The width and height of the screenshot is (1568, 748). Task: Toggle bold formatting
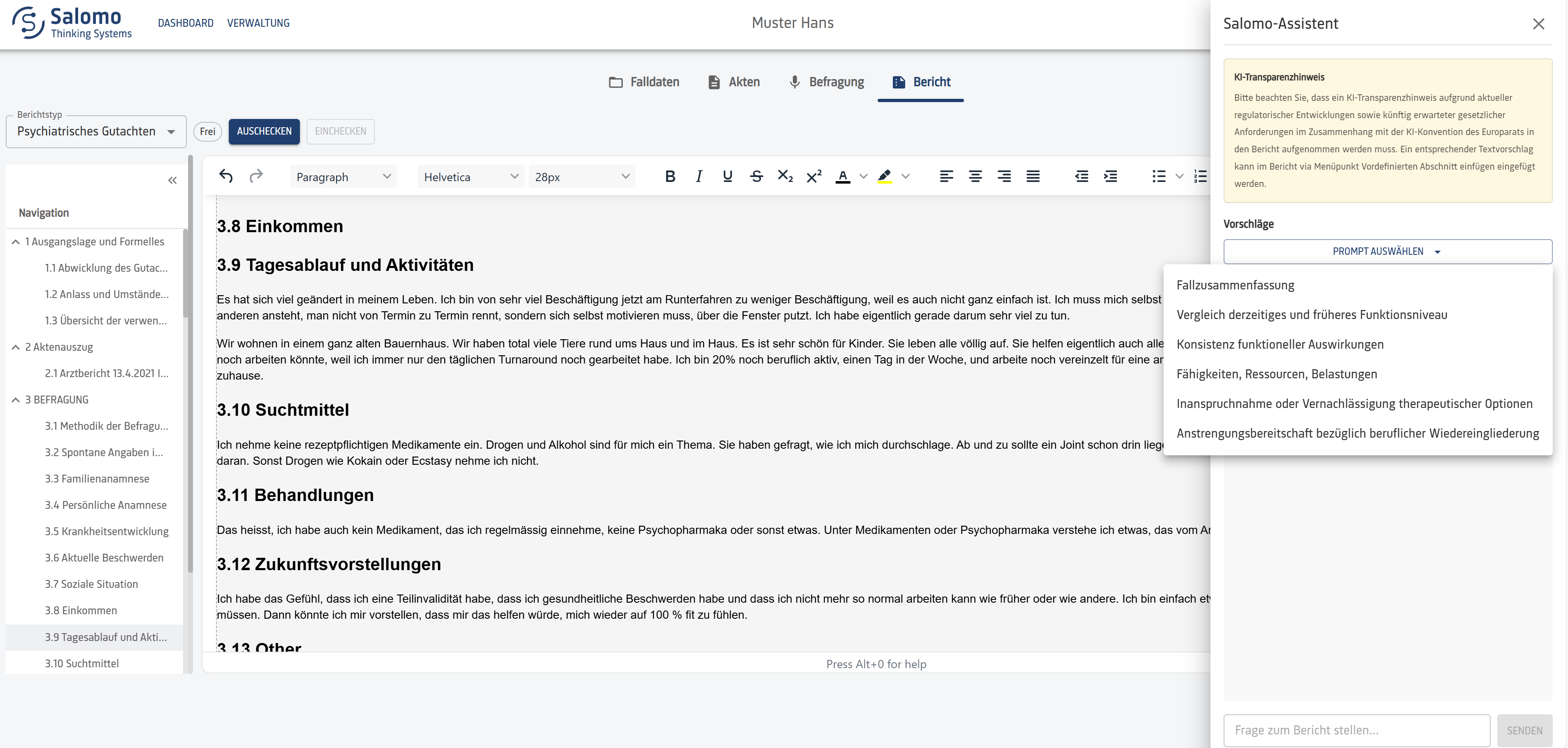[670, 177]
